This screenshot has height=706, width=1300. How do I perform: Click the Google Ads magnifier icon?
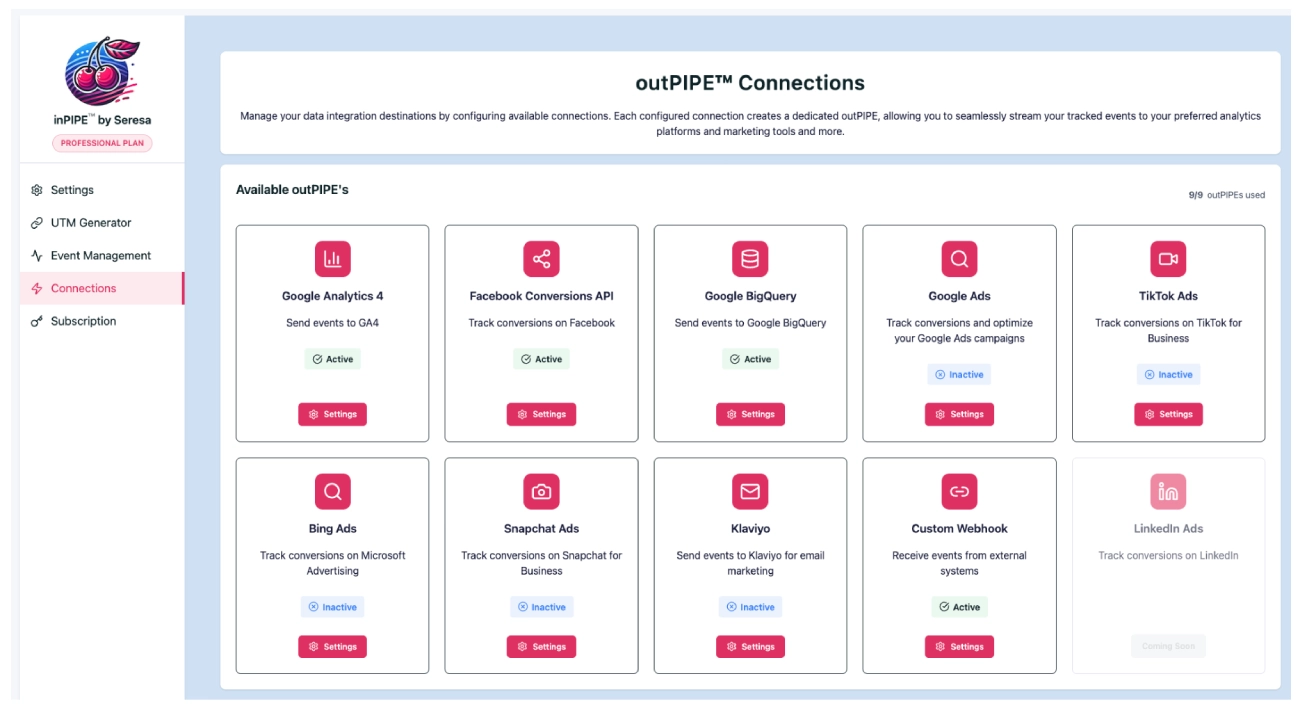tap(959, 259)
